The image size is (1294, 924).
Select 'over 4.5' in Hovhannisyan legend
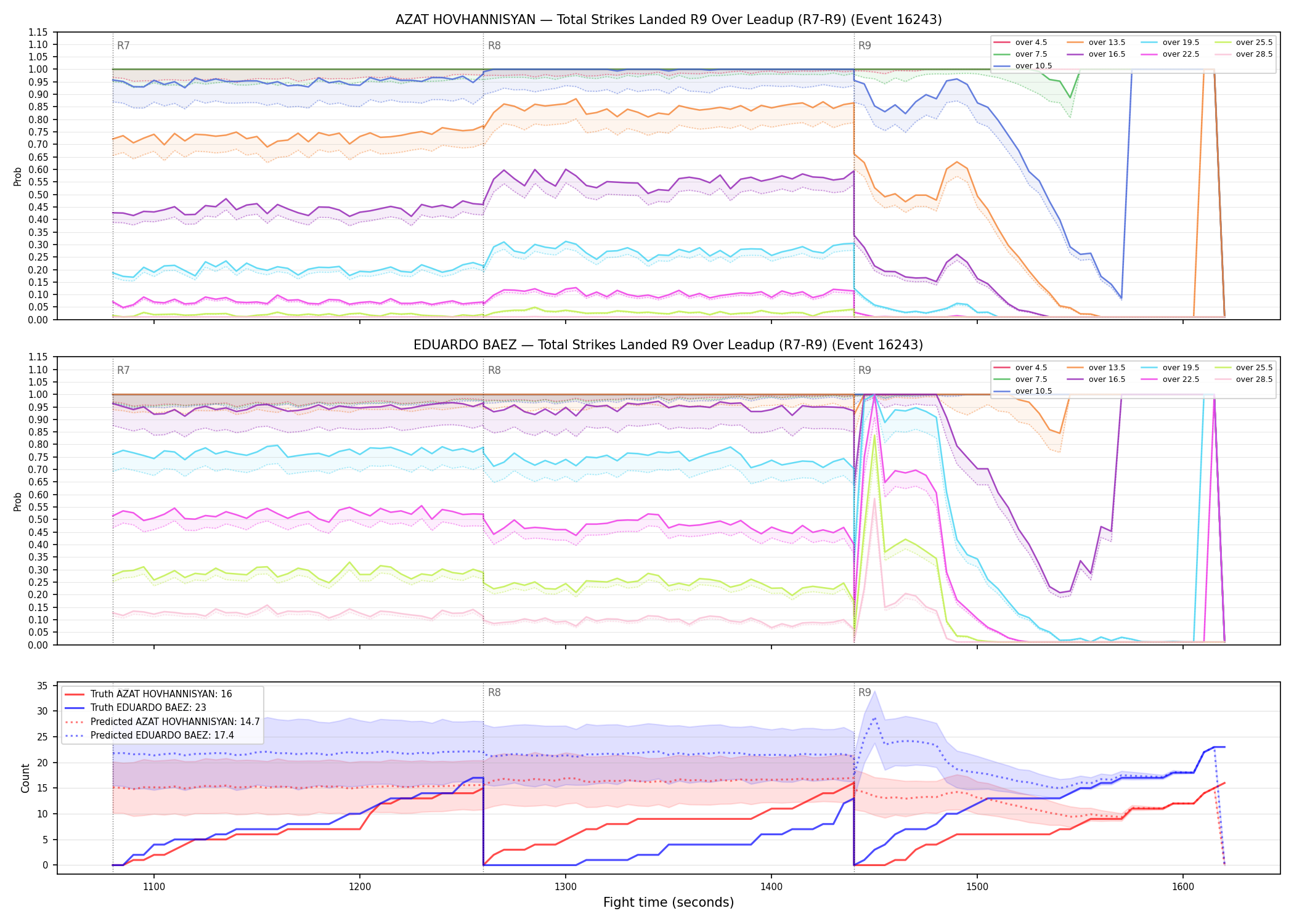tap(1020, 43)
